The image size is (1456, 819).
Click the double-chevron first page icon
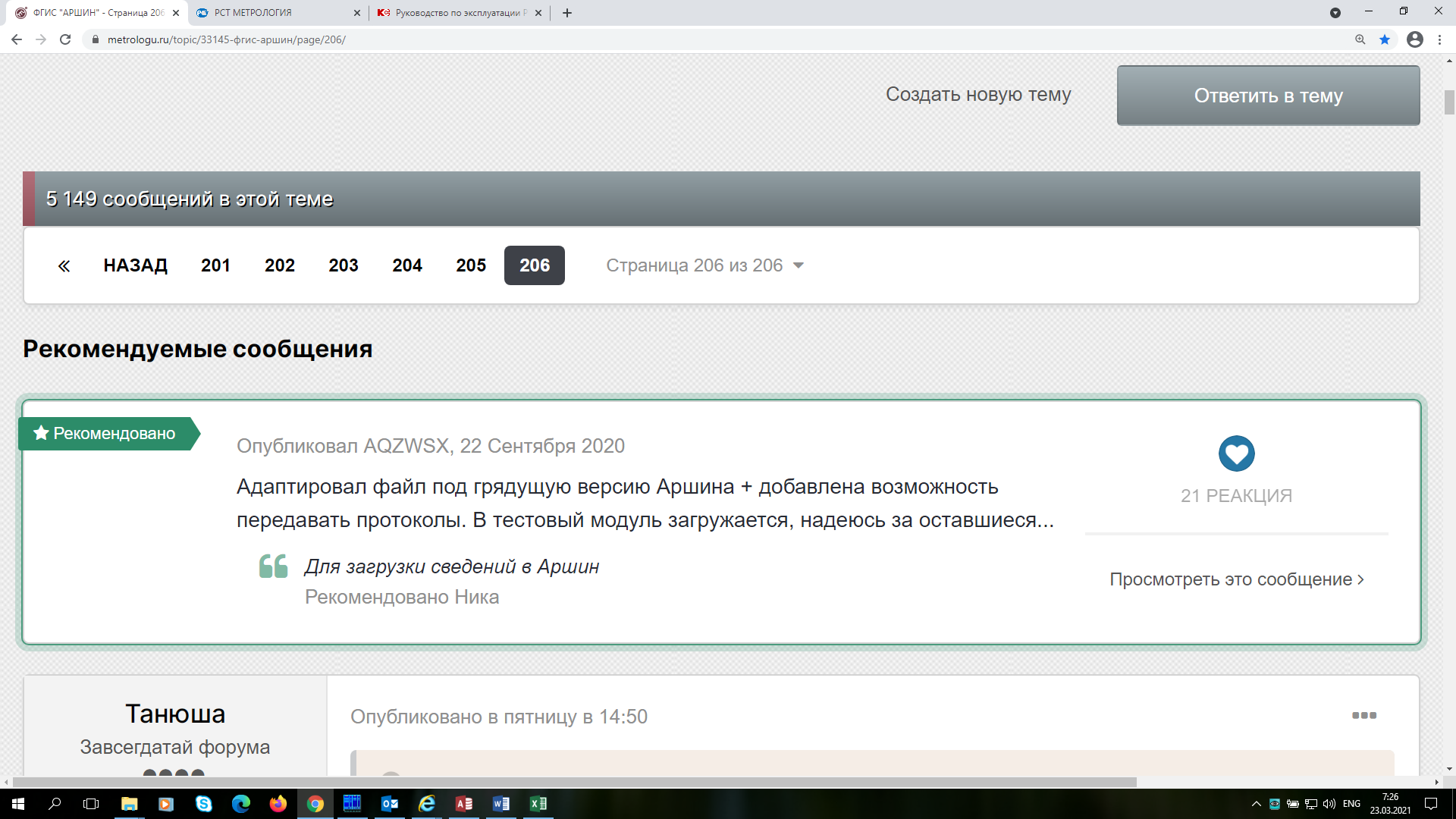tap(64, 266)
